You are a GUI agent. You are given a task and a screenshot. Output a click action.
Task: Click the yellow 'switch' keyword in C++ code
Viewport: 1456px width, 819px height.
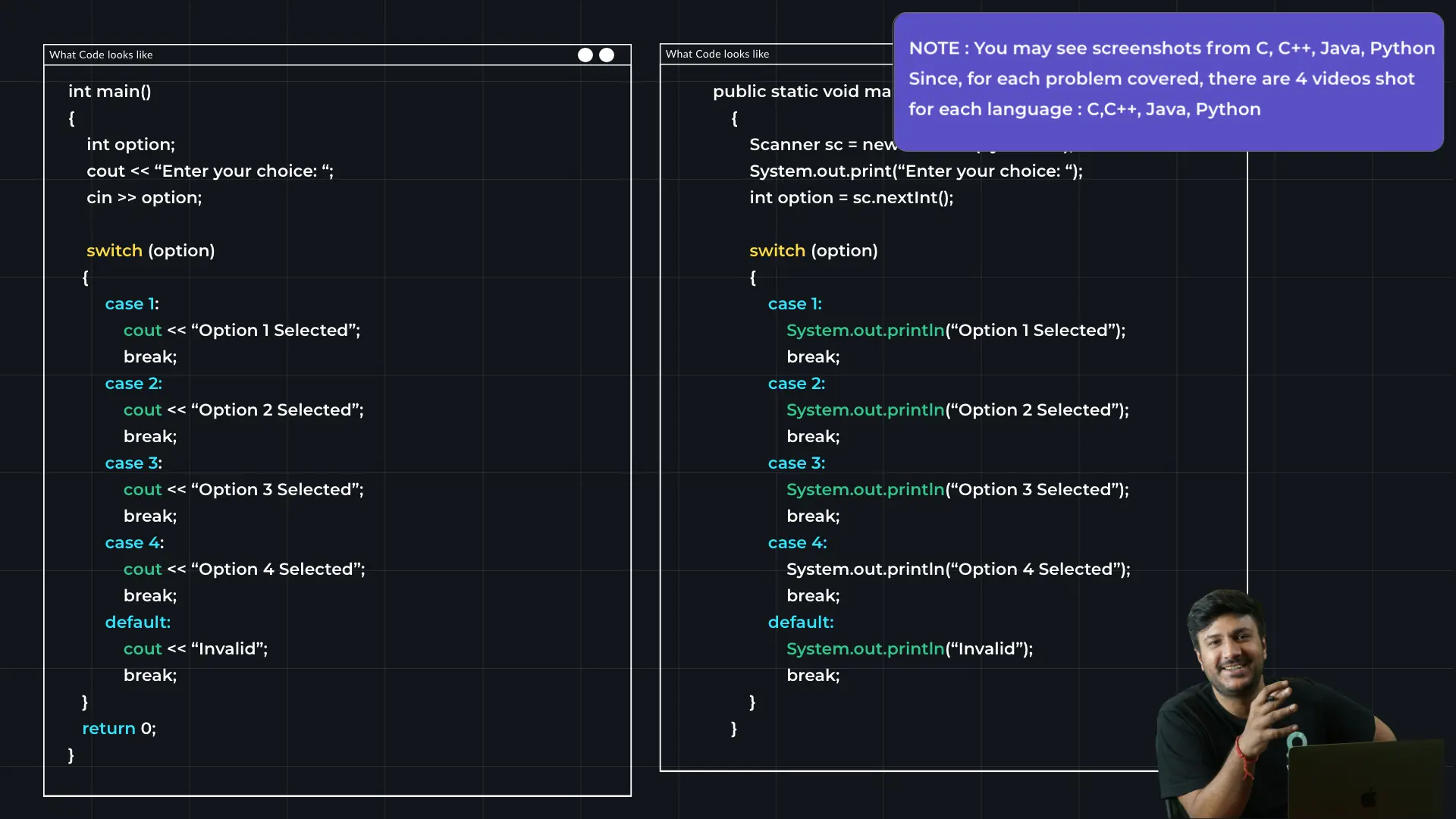pos(115,251)
